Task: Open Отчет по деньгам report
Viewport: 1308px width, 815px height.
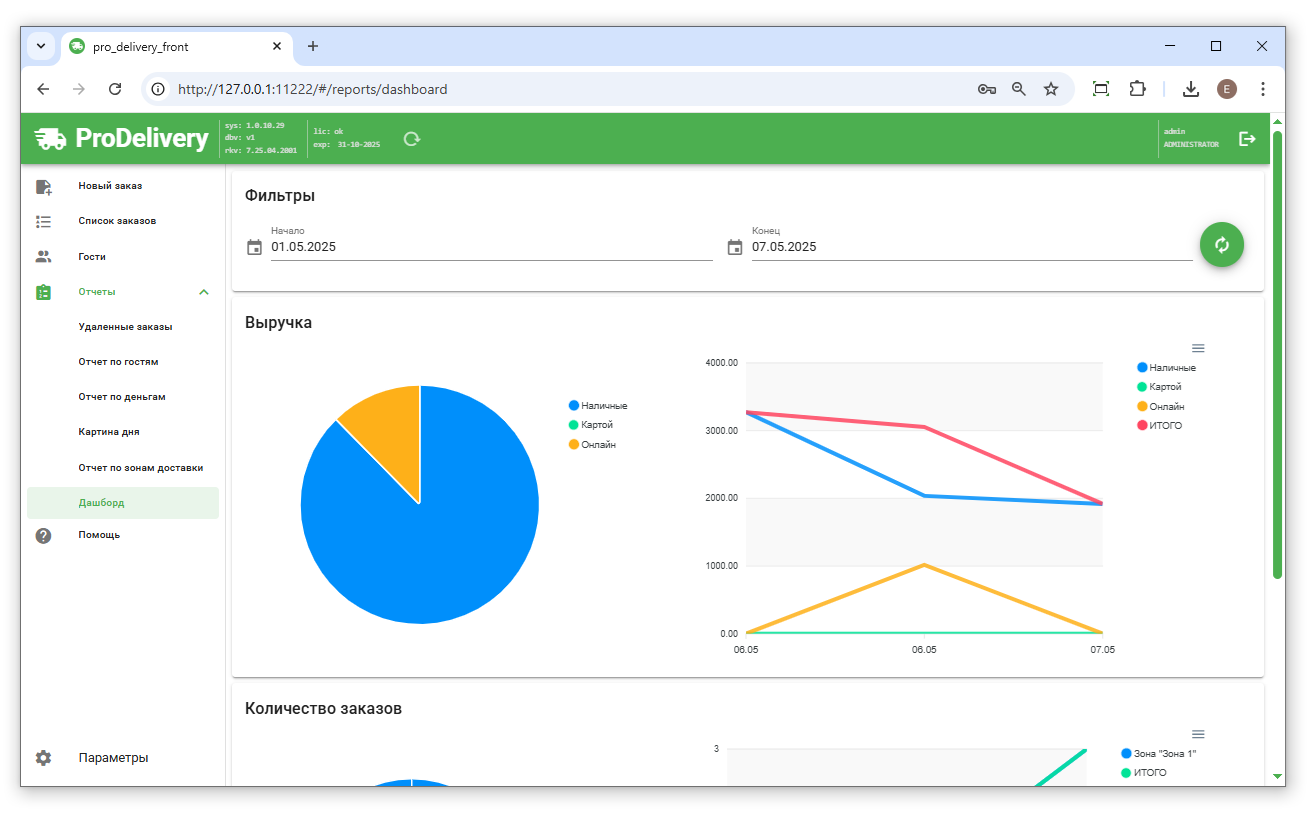Action: [x=122, y=397]
